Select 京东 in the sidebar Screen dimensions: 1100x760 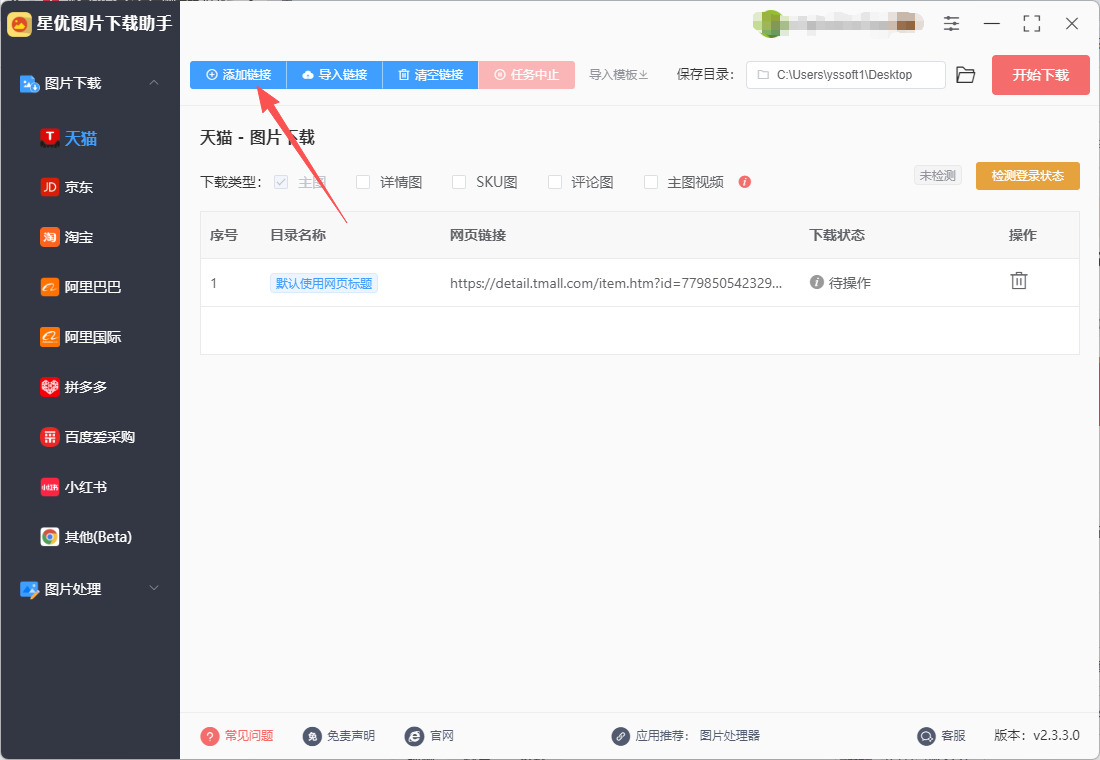coord(67,187)
